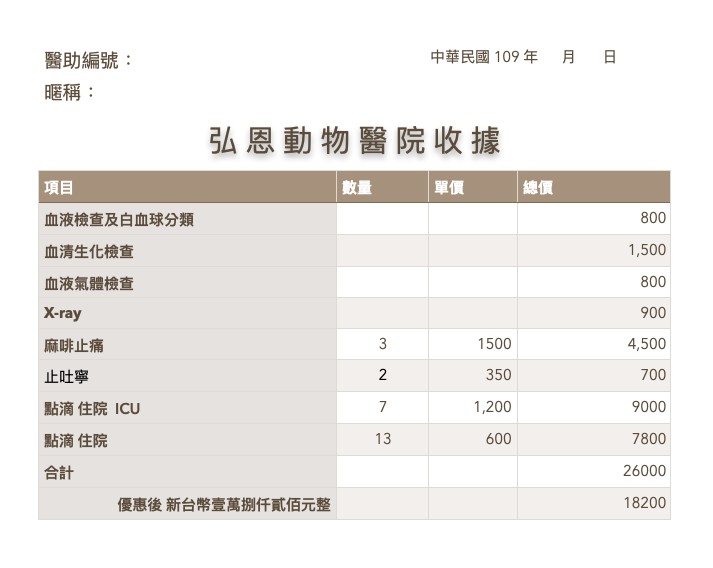Select the 單價 column header
The height and width of the screenshot is (568, 713).
(472, 187)
